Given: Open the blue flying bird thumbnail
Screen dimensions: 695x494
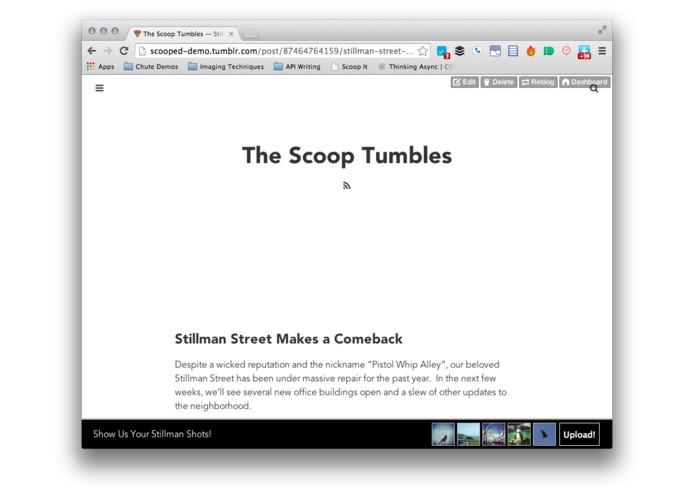Looking at the screenshot, I should (544, 434).
